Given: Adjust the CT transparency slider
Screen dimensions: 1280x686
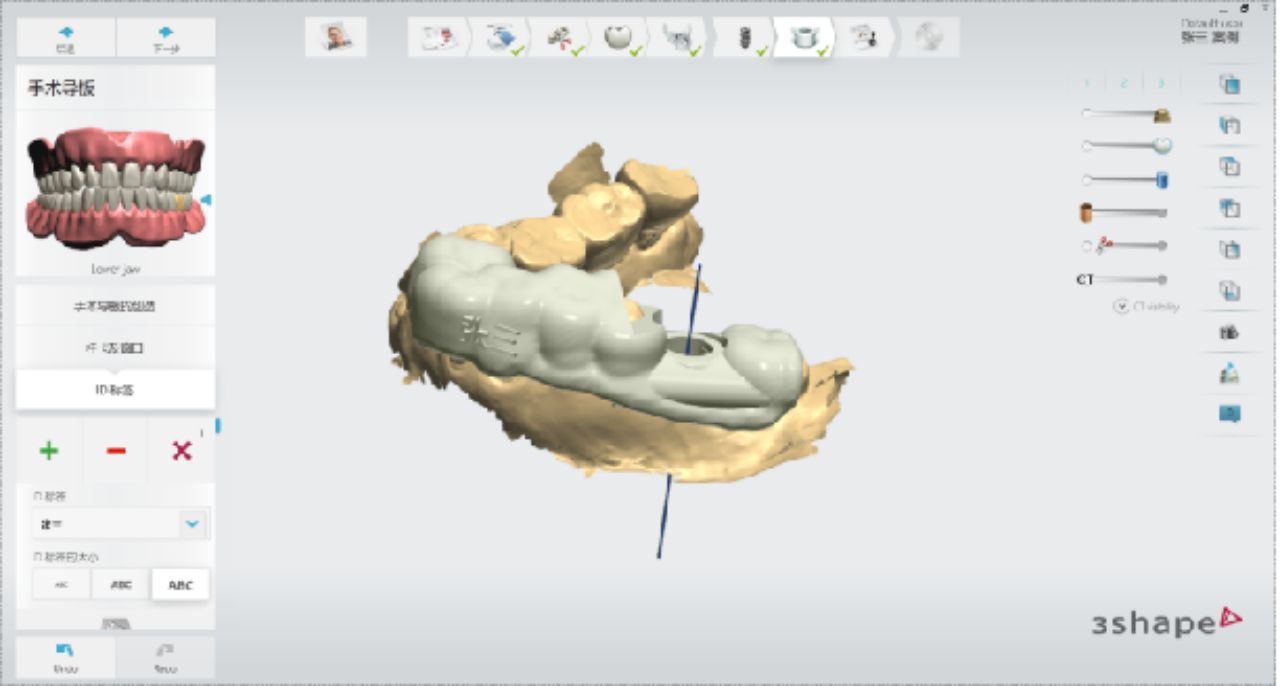Looking at the screenshot, I should (x=1125, y=280).
